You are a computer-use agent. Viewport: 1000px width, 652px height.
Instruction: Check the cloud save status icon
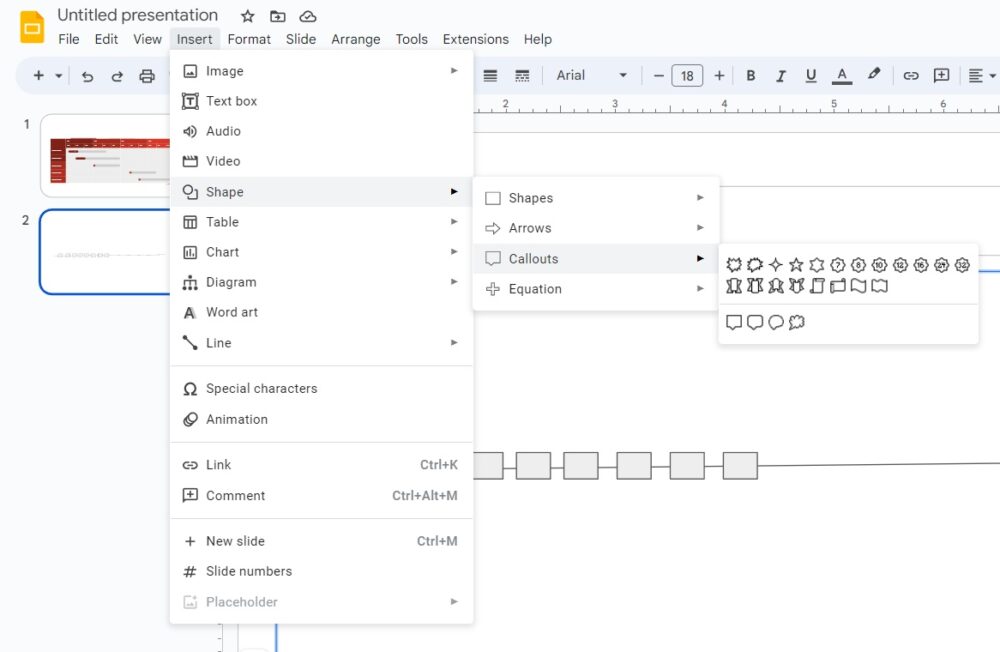308,16
